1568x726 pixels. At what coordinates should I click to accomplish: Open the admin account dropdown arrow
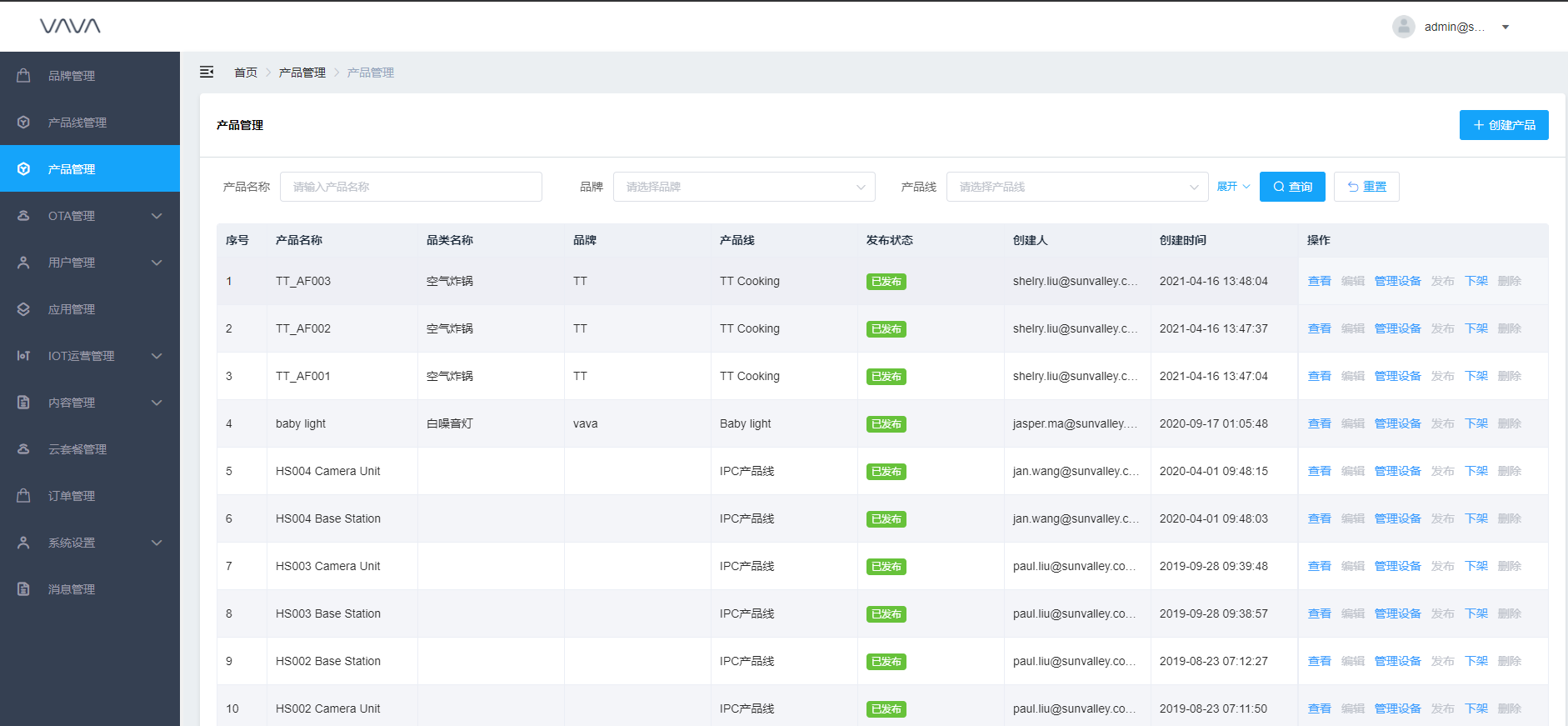[x=1506, y=27]
